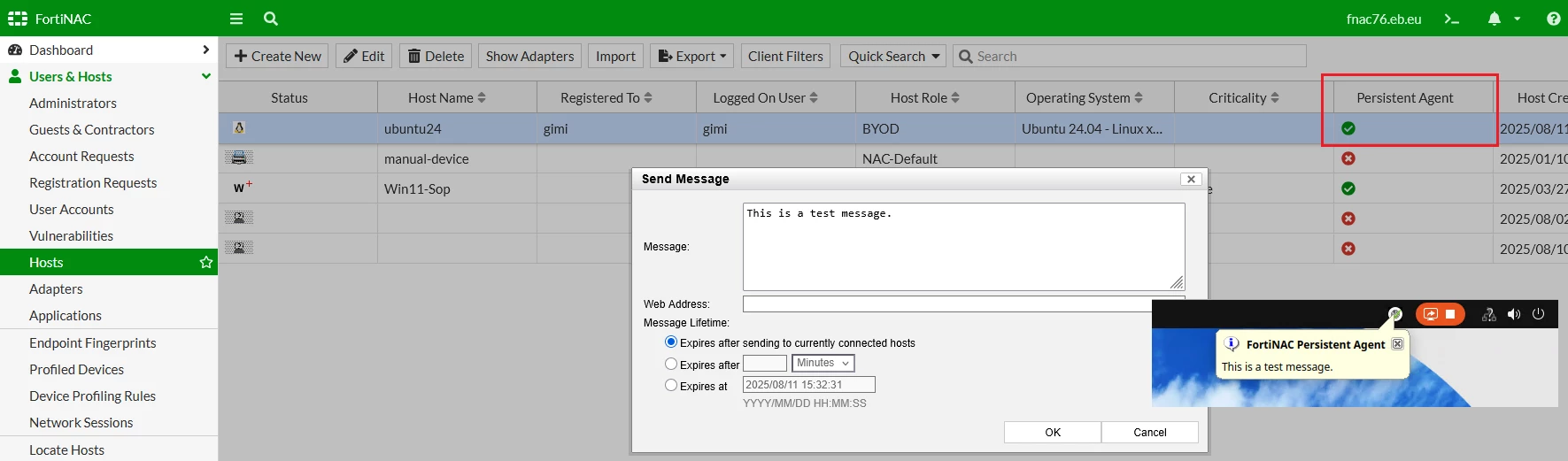Click the host Search input field
1568x461 pixels.
point(1130,56)
